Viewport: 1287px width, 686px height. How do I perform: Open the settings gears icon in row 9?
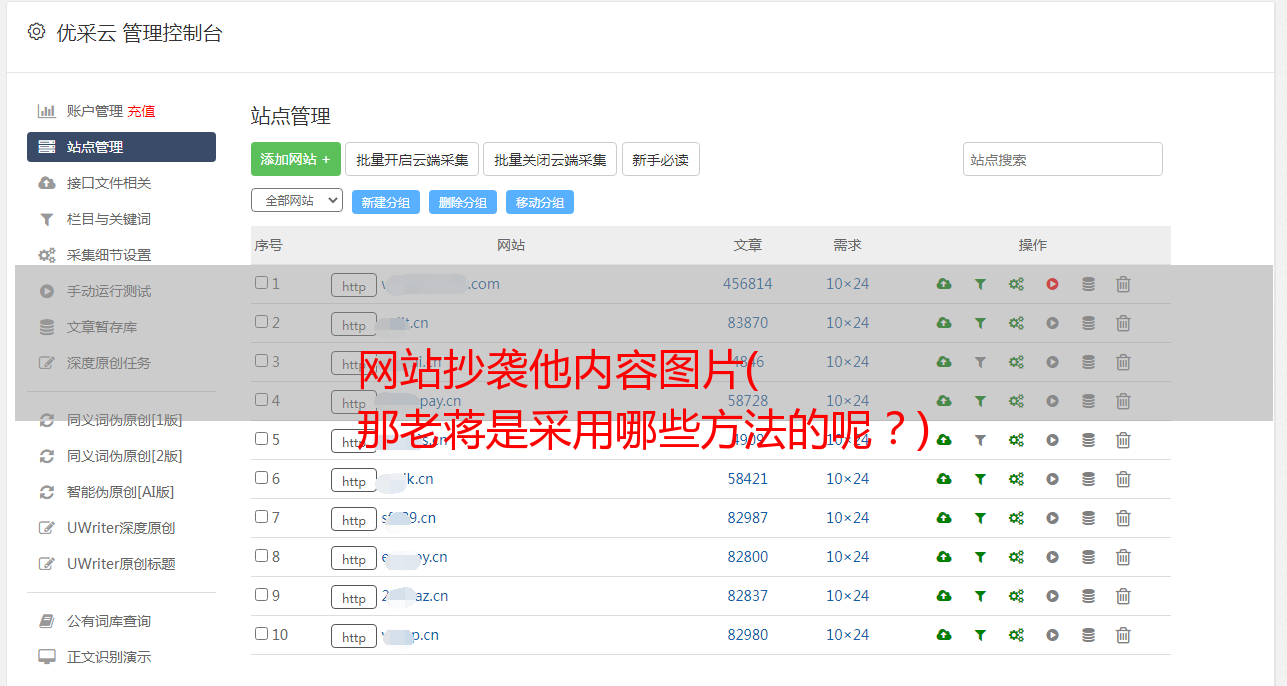(1016, 596)
